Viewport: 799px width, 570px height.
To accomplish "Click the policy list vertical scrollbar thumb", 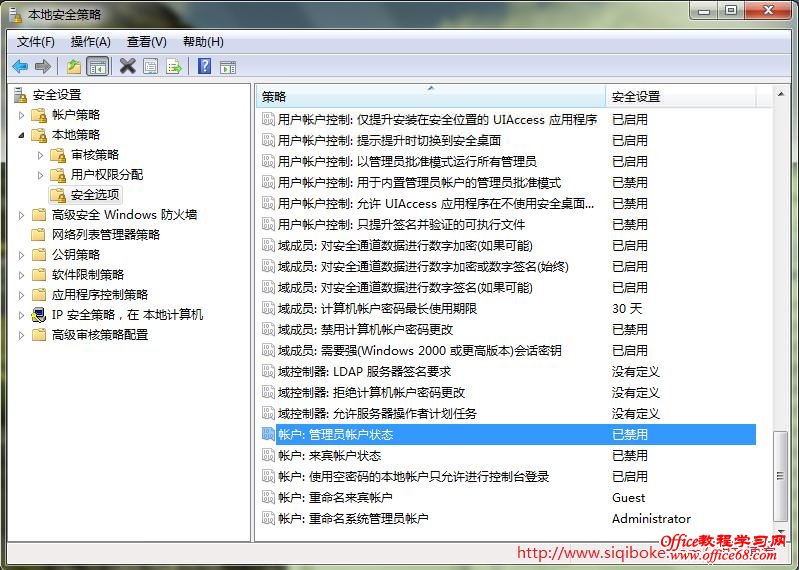I will pos(780,476).
